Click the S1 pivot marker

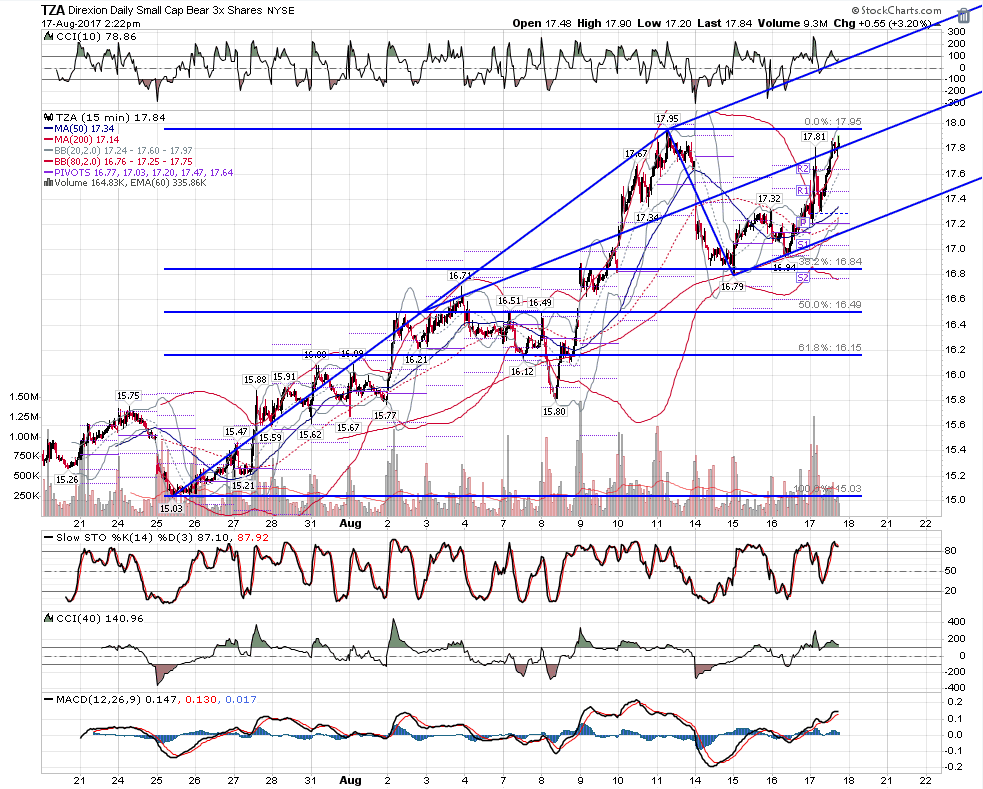coord(803,244)
